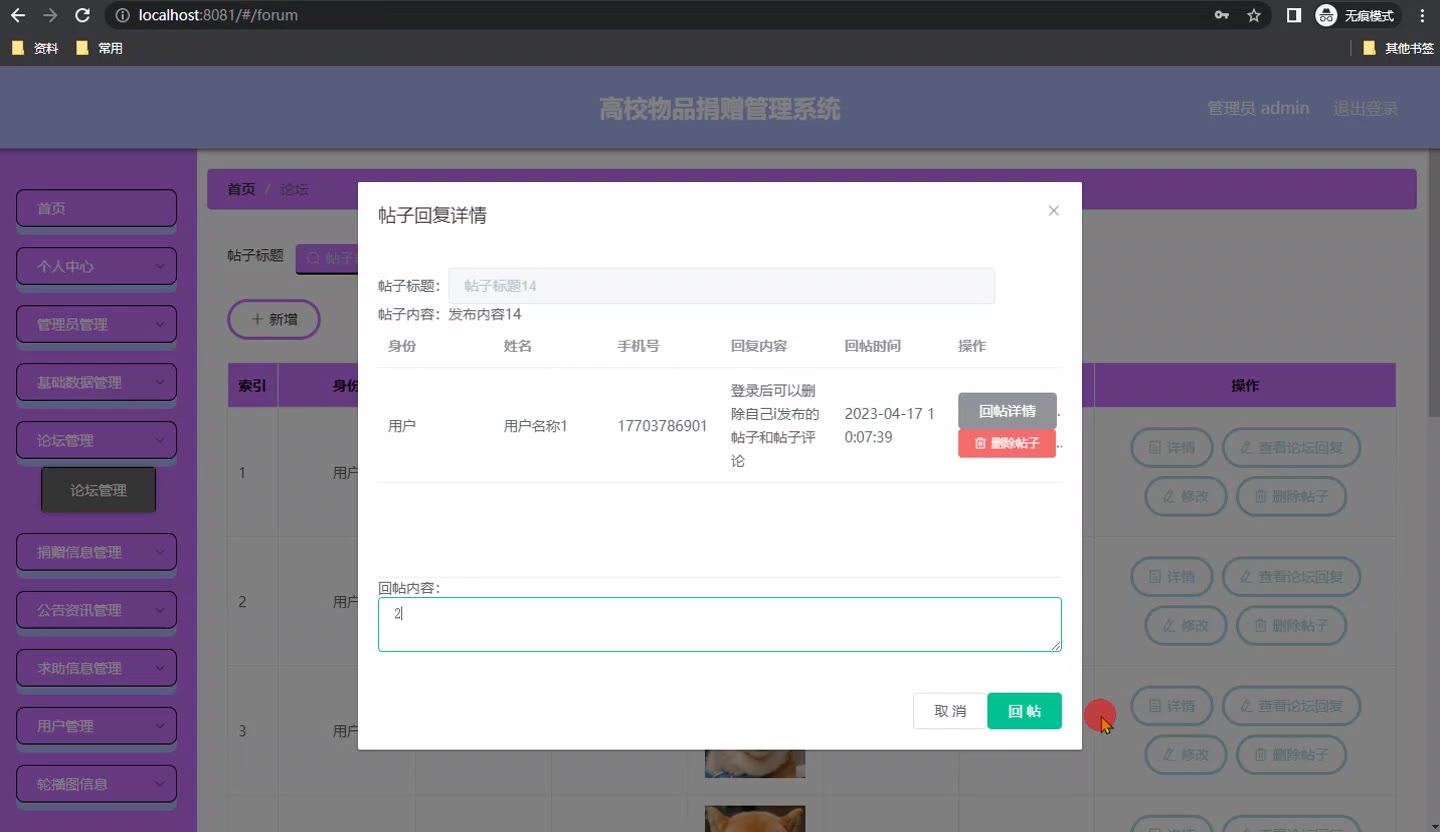The image size is (1440, 832).
Task: Open the saved passwords key icon
Action: click(1222, 16)
